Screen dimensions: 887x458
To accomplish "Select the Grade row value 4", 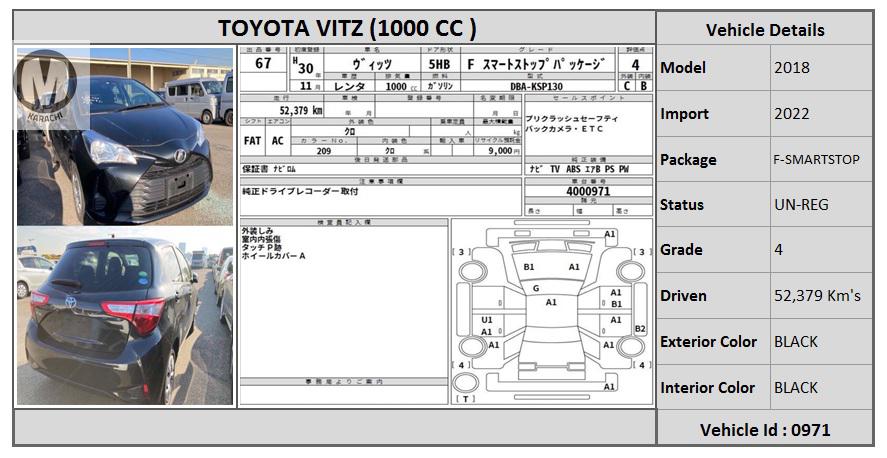I will [x=779, y=250].
